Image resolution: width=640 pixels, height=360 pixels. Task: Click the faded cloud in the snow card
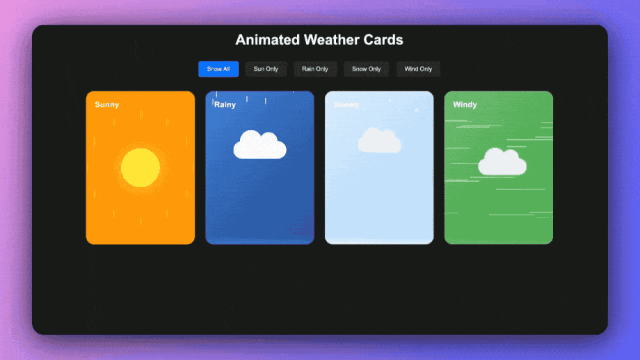tap(379, 140)
